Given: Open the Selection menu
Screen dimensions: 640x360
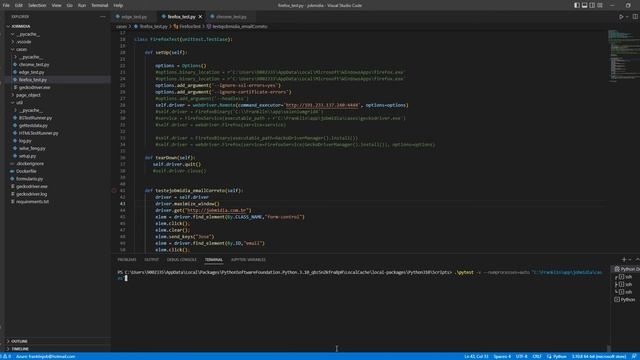Looking at the screenshot, I should coord(37,5).
